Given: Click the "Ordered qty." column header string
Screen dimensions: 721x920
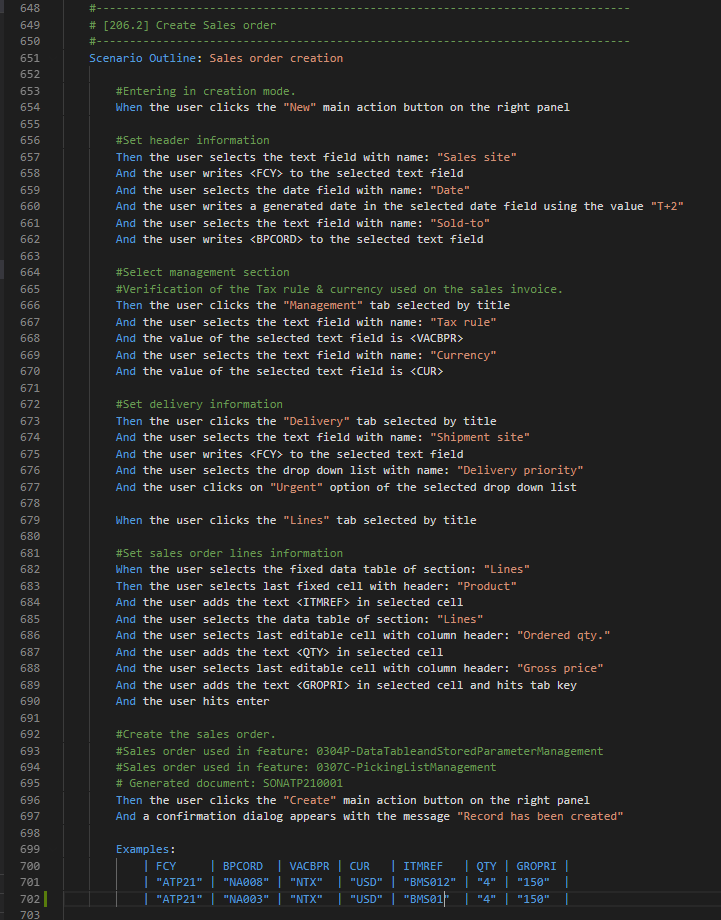Looking at the screenshot, I should coord(564,635).
